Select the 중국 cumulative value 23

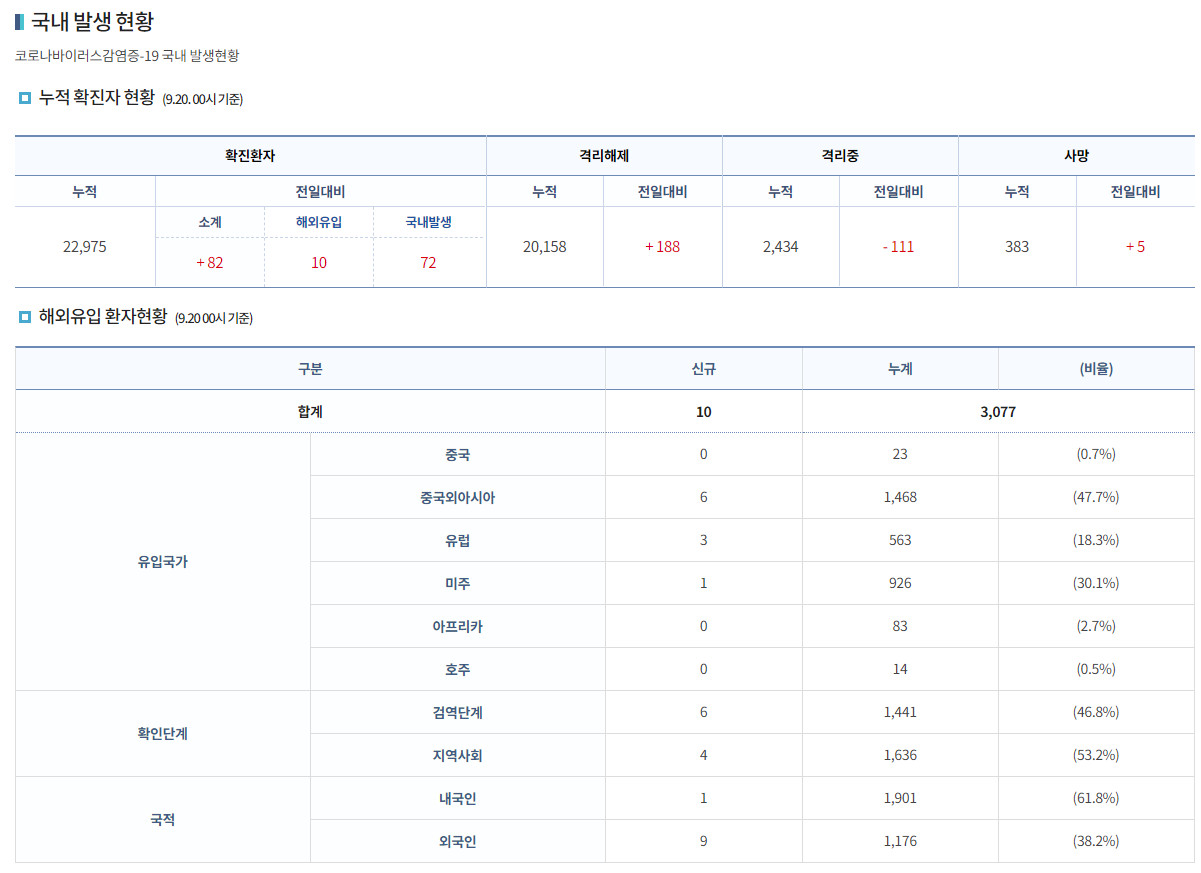pos(900,454)
